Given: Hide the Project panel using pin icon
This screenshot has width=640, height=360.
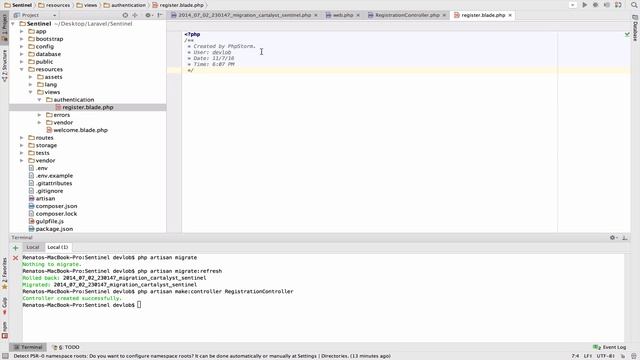Looking at the screenshot, I should 160,15.
